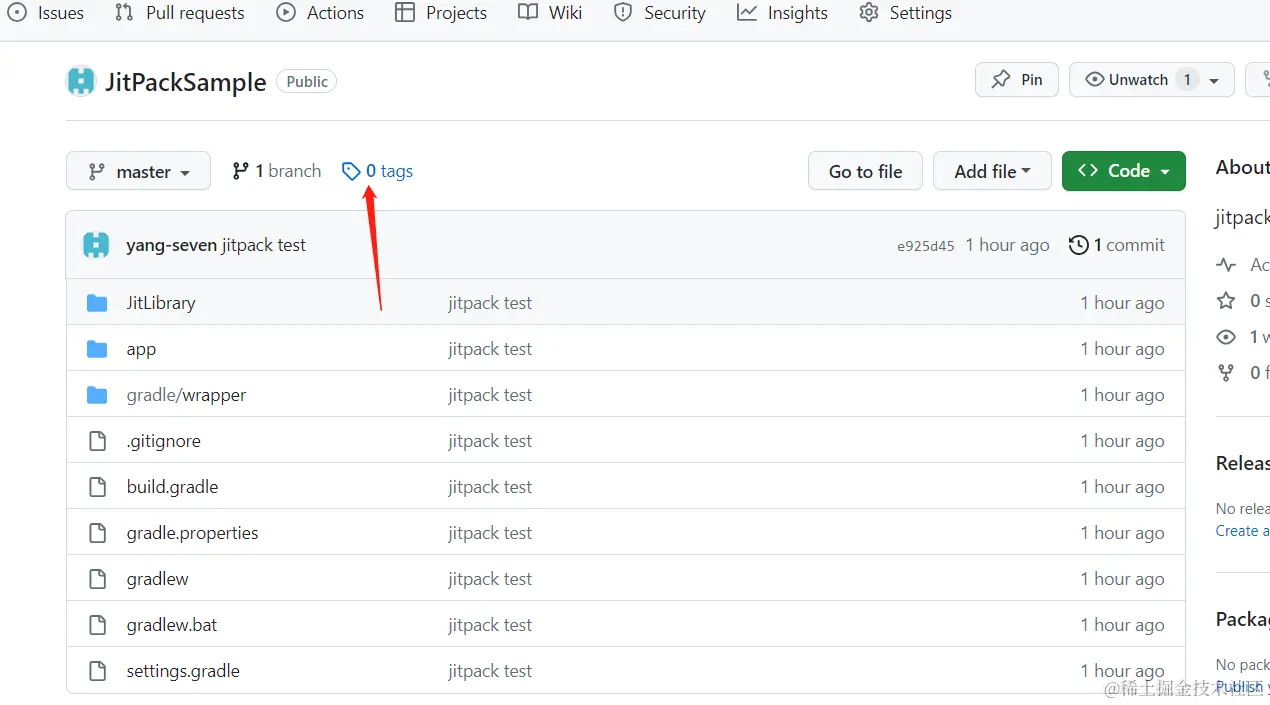
Task: Click the Public visibility badge
Action: click(x=306, y=82)
